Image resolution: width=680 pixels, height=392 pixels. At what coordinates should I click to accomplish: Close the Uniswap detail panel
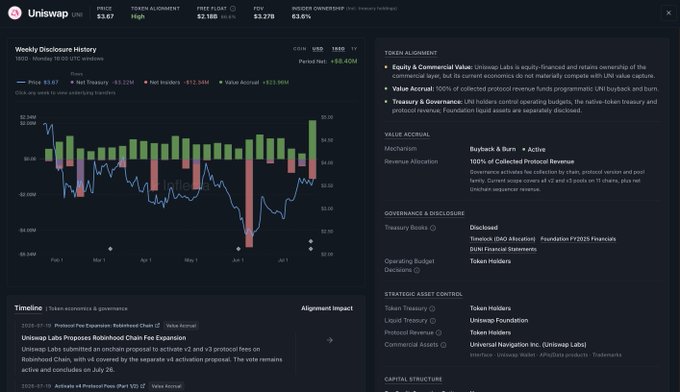pos(668,13)
